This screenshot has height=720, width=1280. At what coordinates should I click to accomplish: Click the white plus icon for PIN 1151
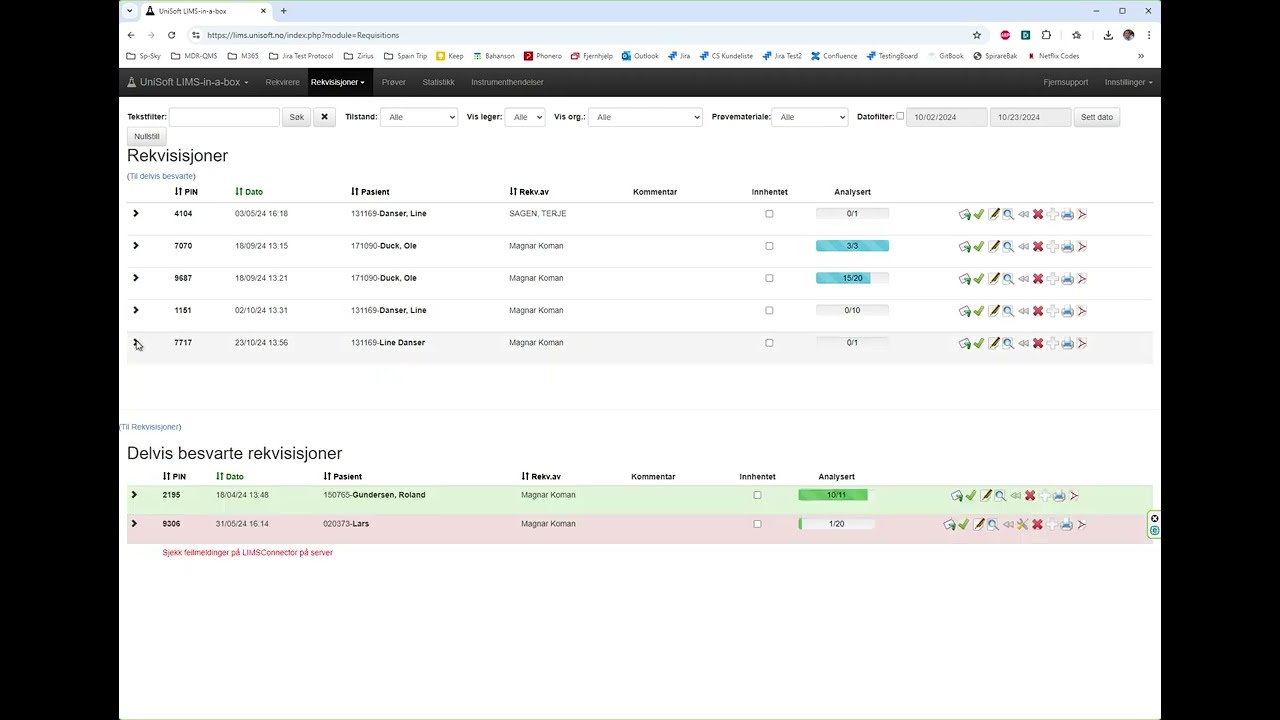coord(1052,311)
